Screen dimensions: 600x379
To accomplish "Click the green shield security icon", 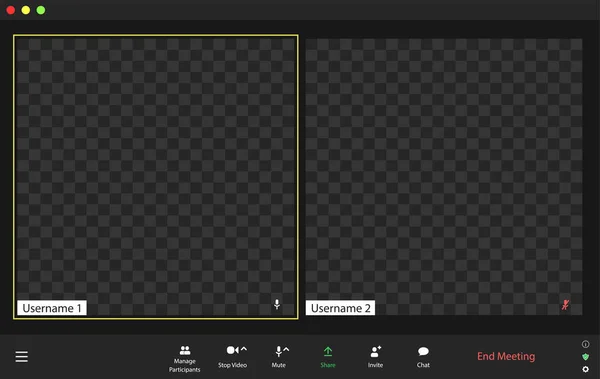I will 585,357.
